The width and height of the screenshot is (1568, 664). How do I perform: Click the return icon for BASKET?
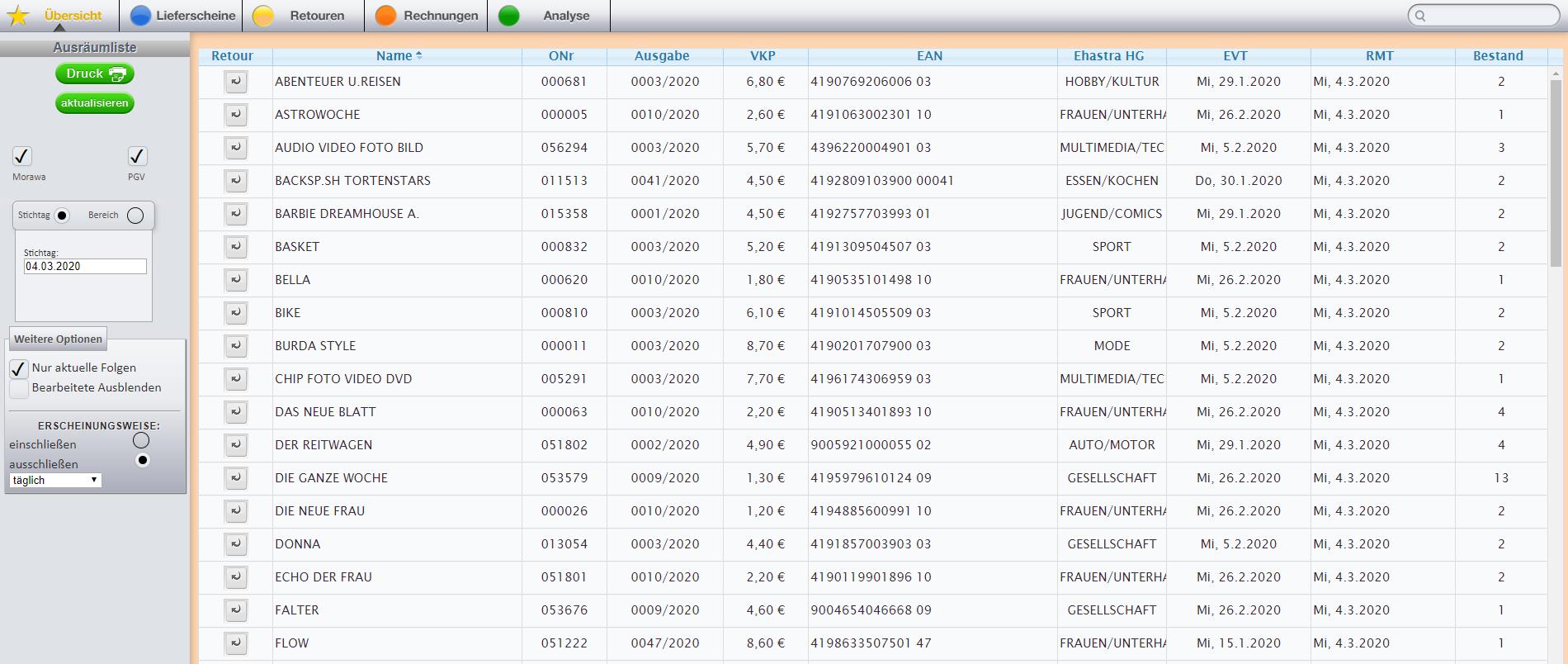(x=236, y=247)
